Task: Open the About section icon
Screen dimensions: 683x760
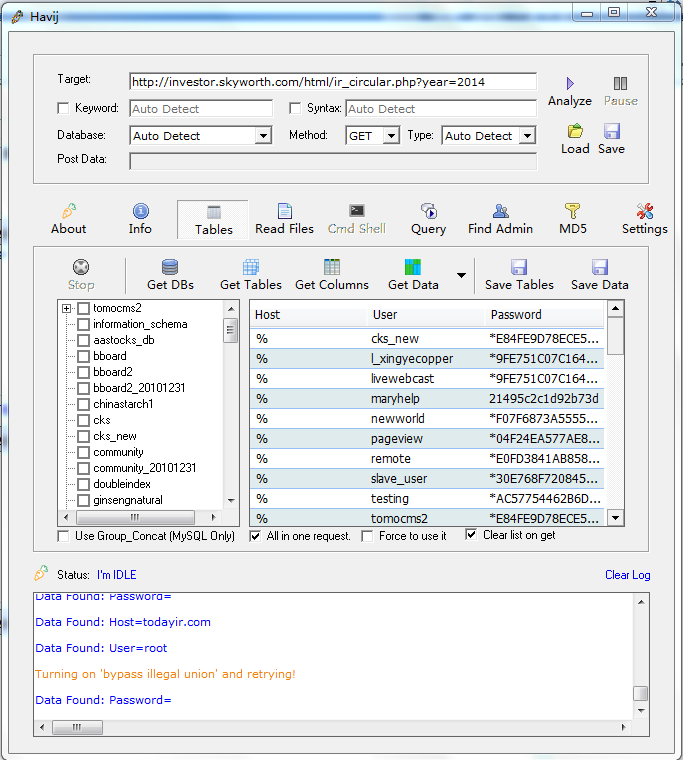Action: [x=69, y=211]
